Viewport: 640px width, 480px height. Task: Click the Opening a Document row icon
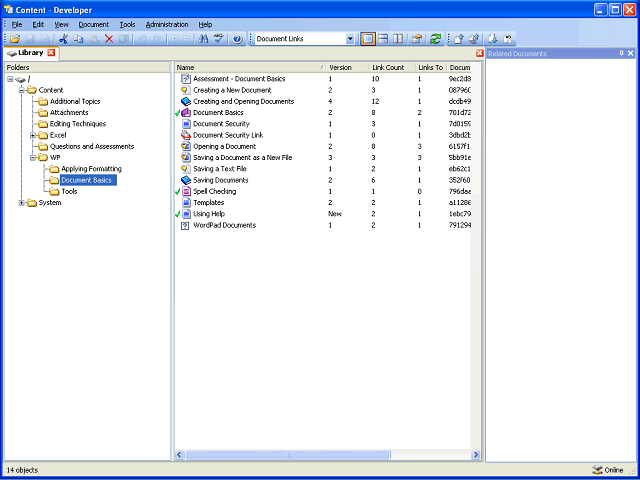click(186, 147)
